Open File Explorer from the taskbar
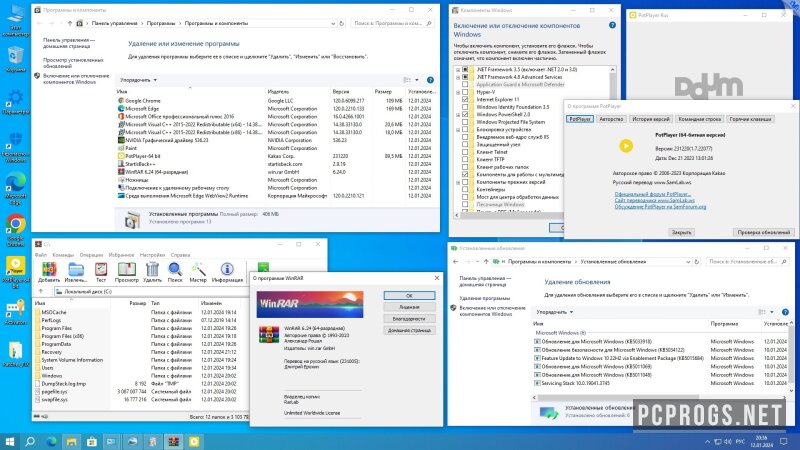Viewport: 800px width, 450px height. tap(71, 441)
